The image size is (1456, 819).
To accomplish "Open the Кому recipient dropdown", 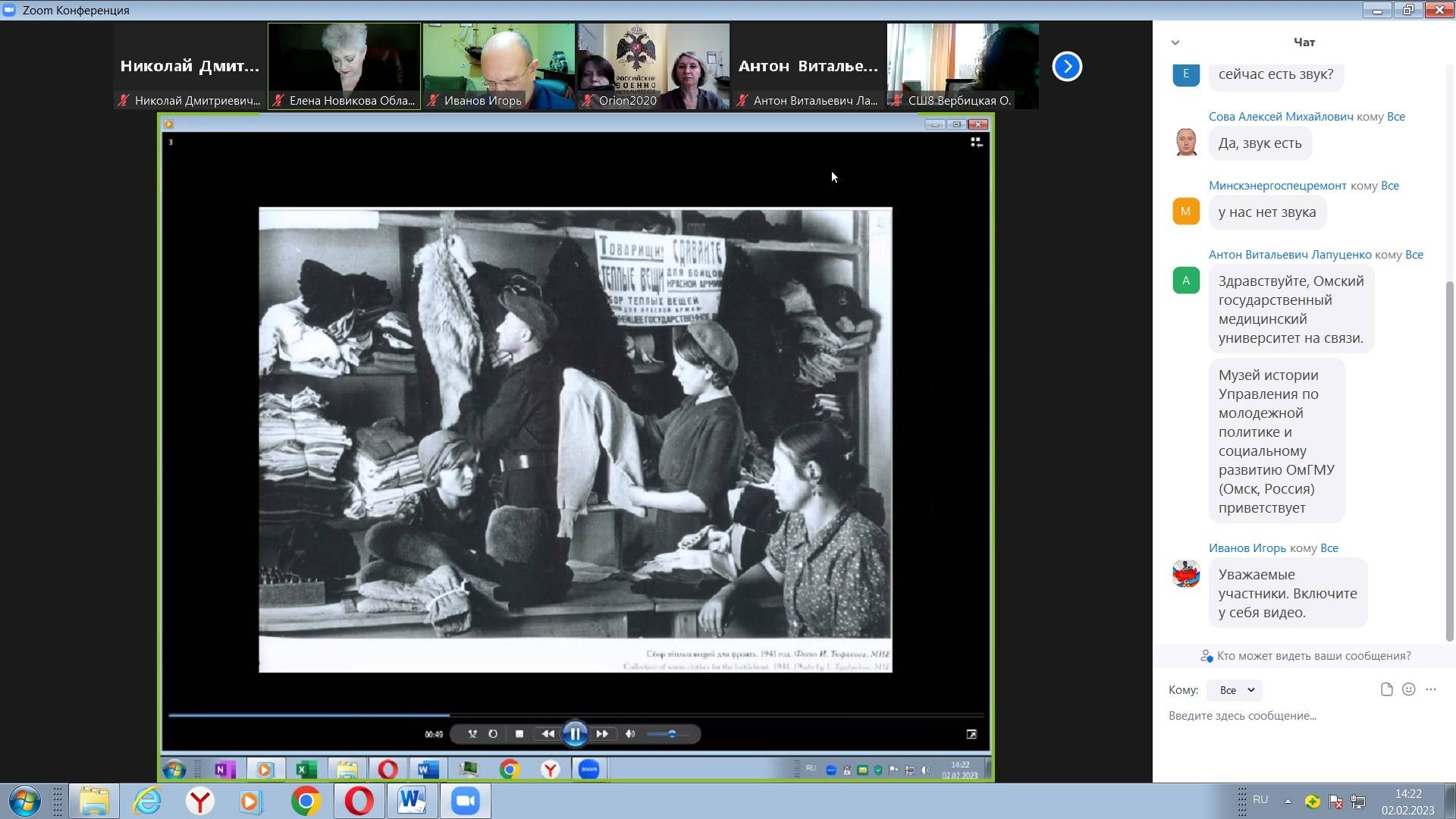I will click(1236, 690).
